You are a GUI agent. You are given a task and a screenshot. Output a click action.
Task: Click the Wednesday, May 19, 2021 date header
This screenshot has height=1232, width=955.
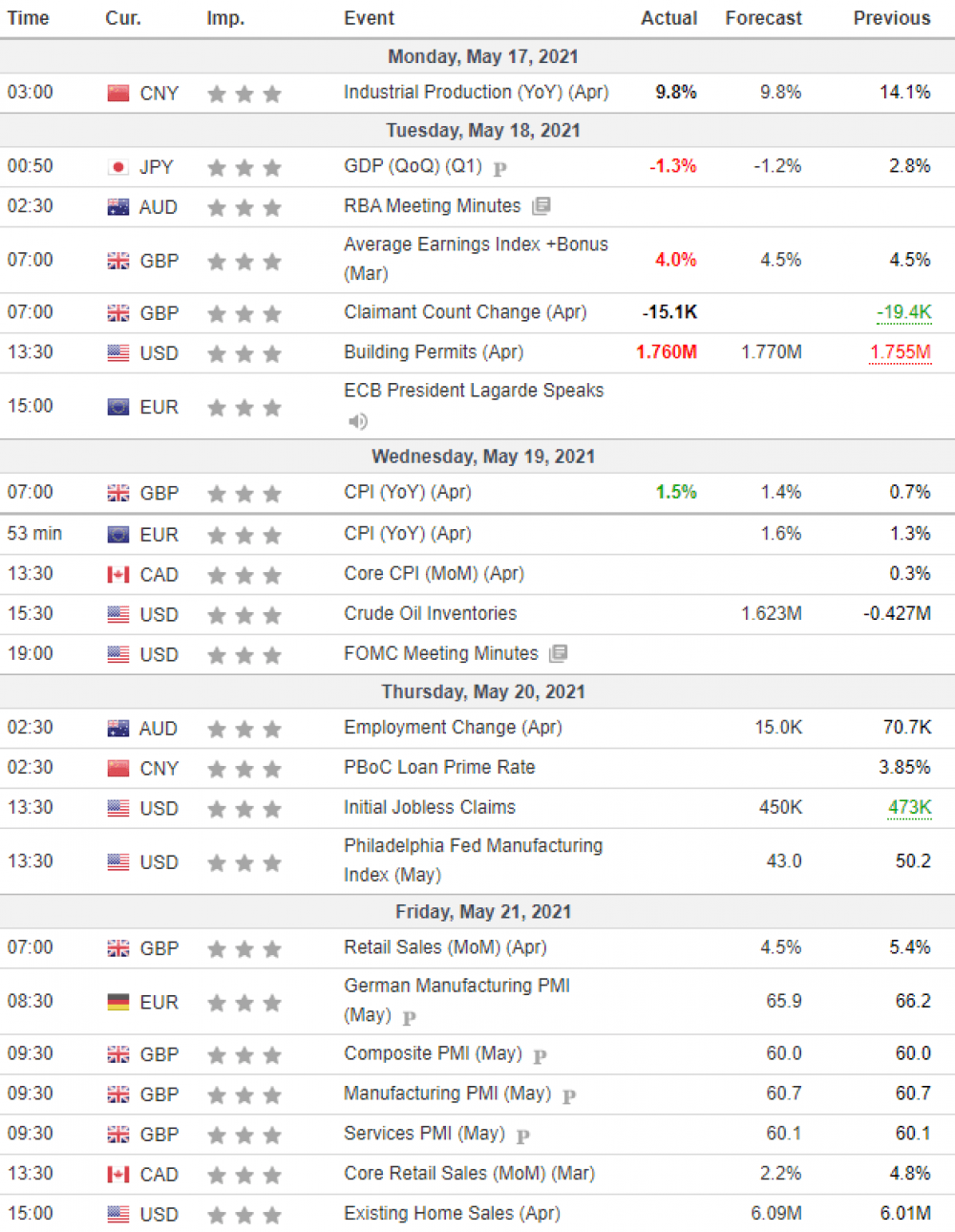(483, 457)
